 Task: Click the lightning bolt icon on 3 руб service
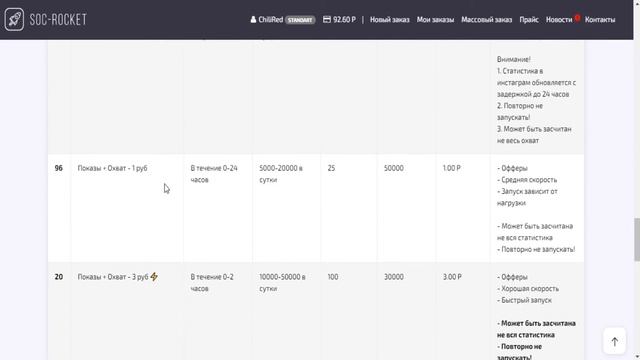coord(154,277)
